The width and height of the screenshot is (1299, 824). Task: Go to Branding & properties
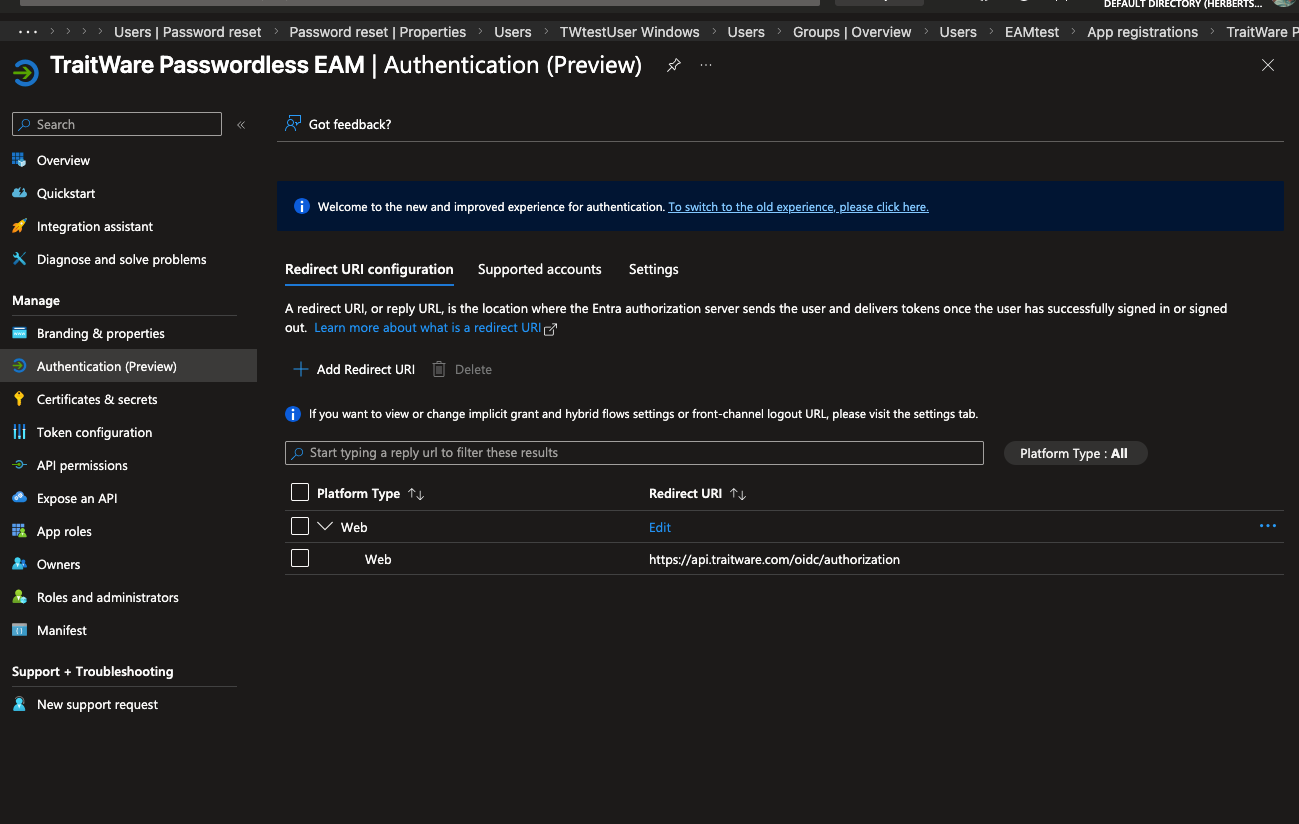101,333
